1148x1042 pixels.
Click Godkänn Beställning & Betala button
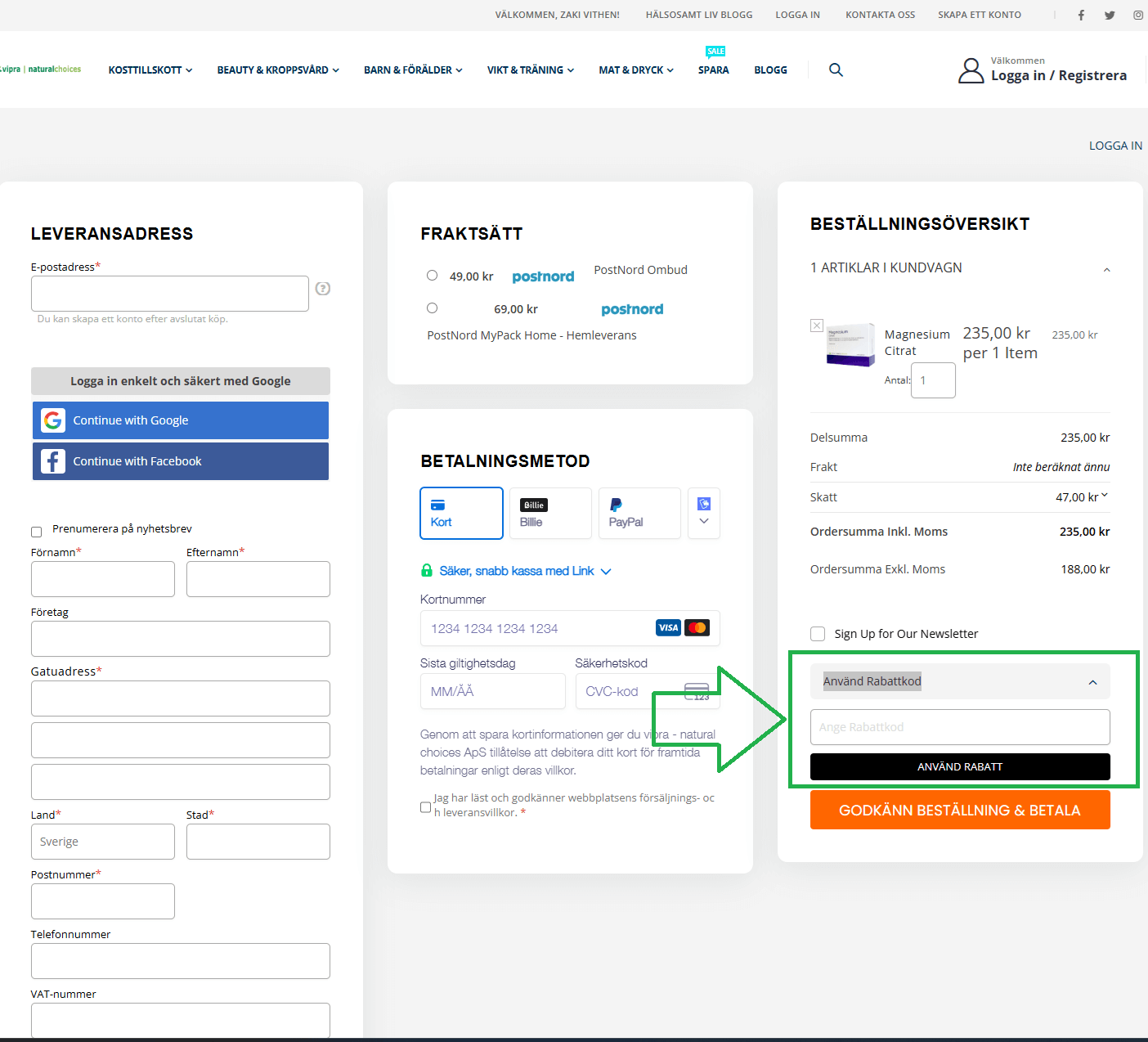point(960,810)
